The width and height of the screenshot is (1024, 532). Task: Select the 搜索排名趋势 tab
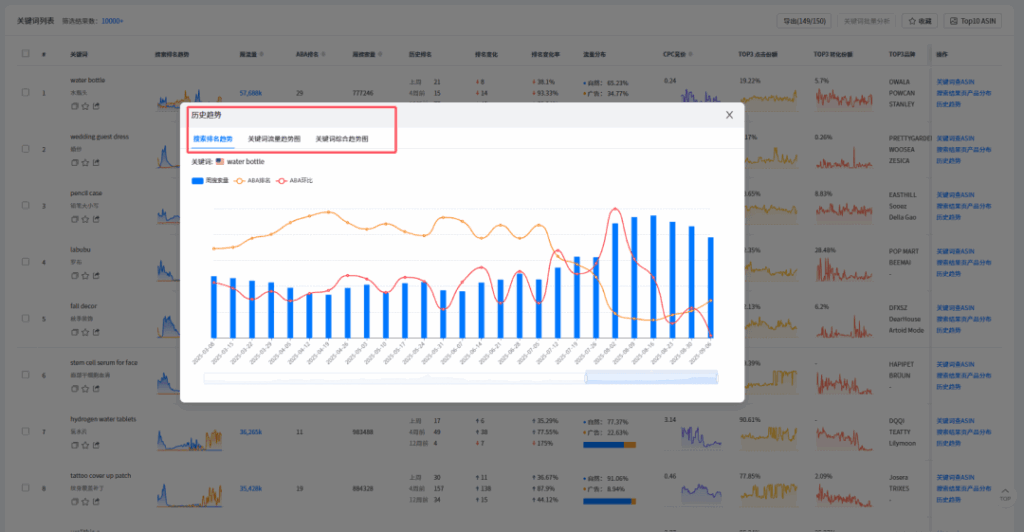click(213, 139)
